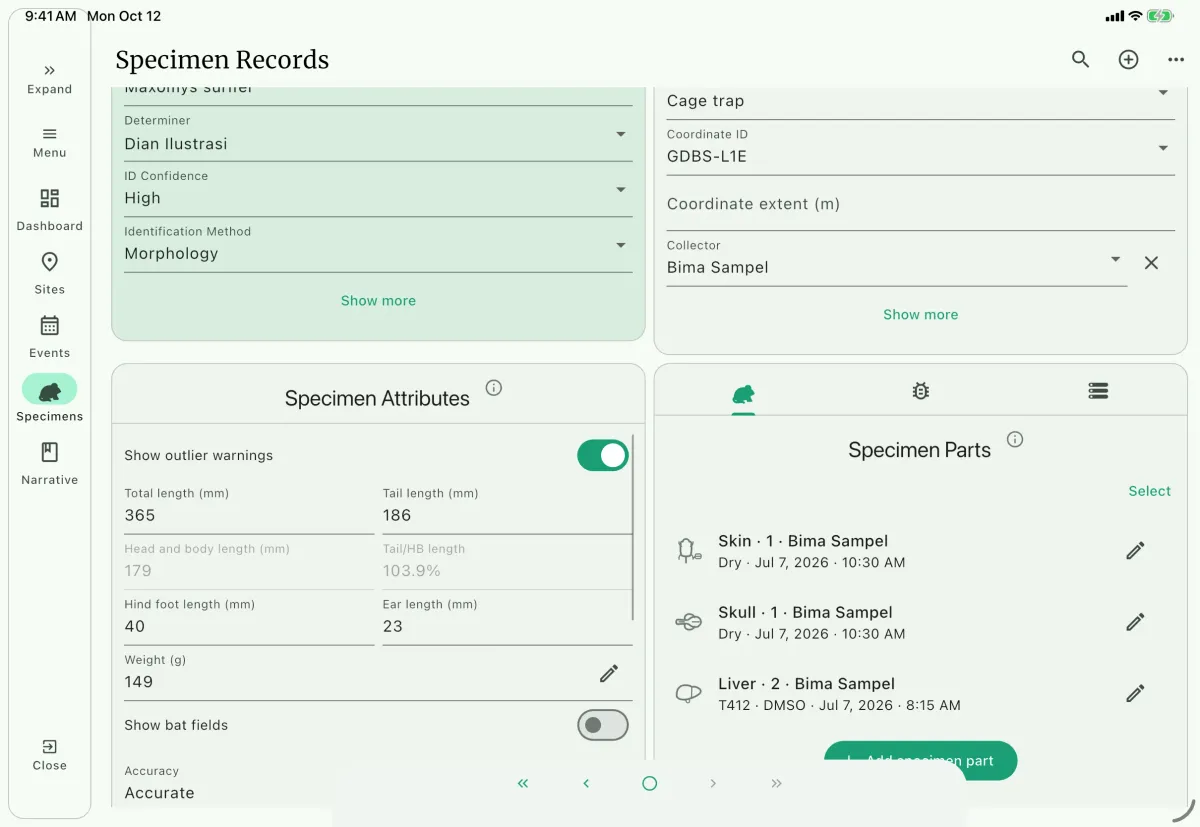
Task: Go to next record chevron
Action: coord(713,783)
